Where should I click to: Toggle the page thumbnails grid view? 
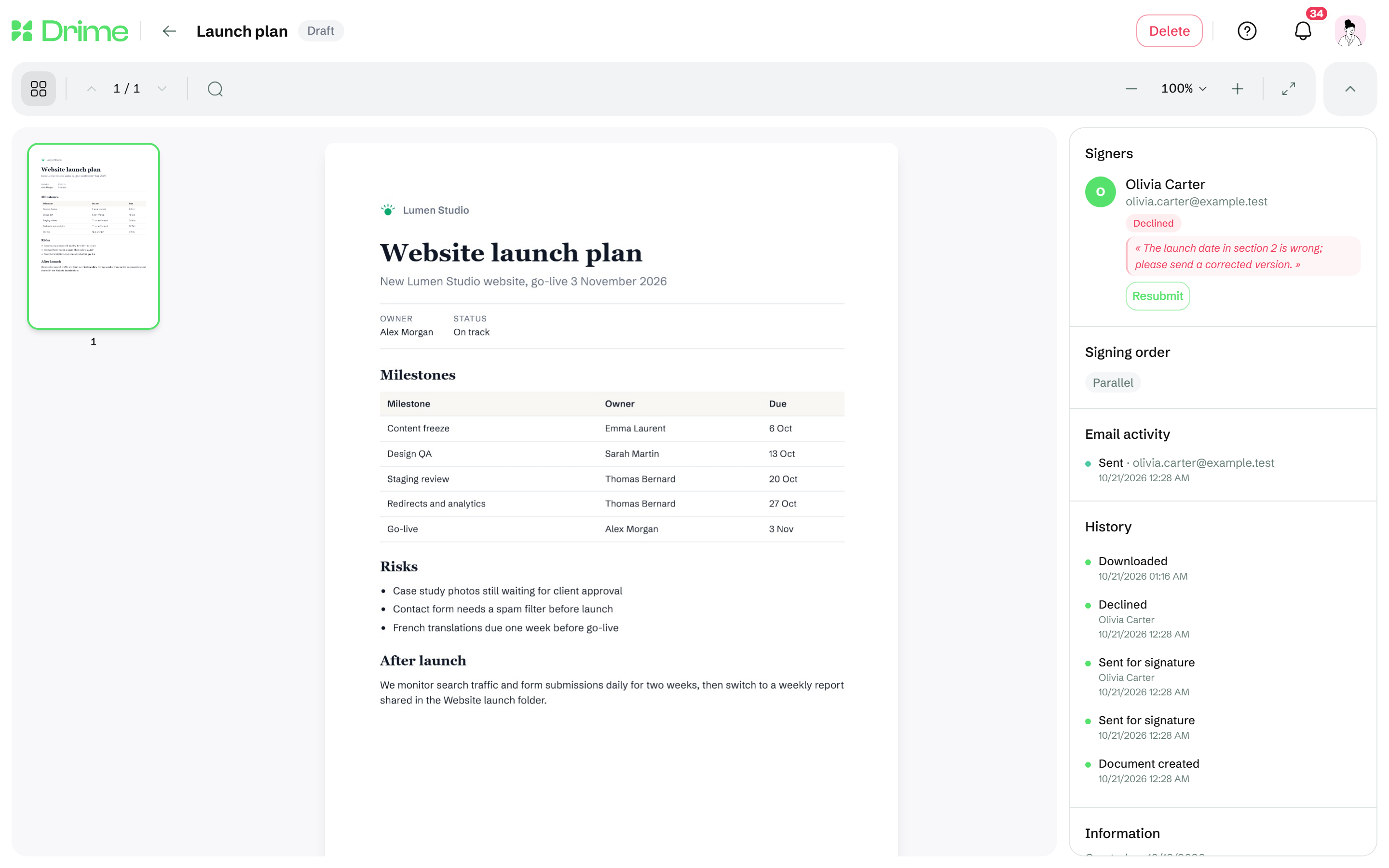point(39,88)
